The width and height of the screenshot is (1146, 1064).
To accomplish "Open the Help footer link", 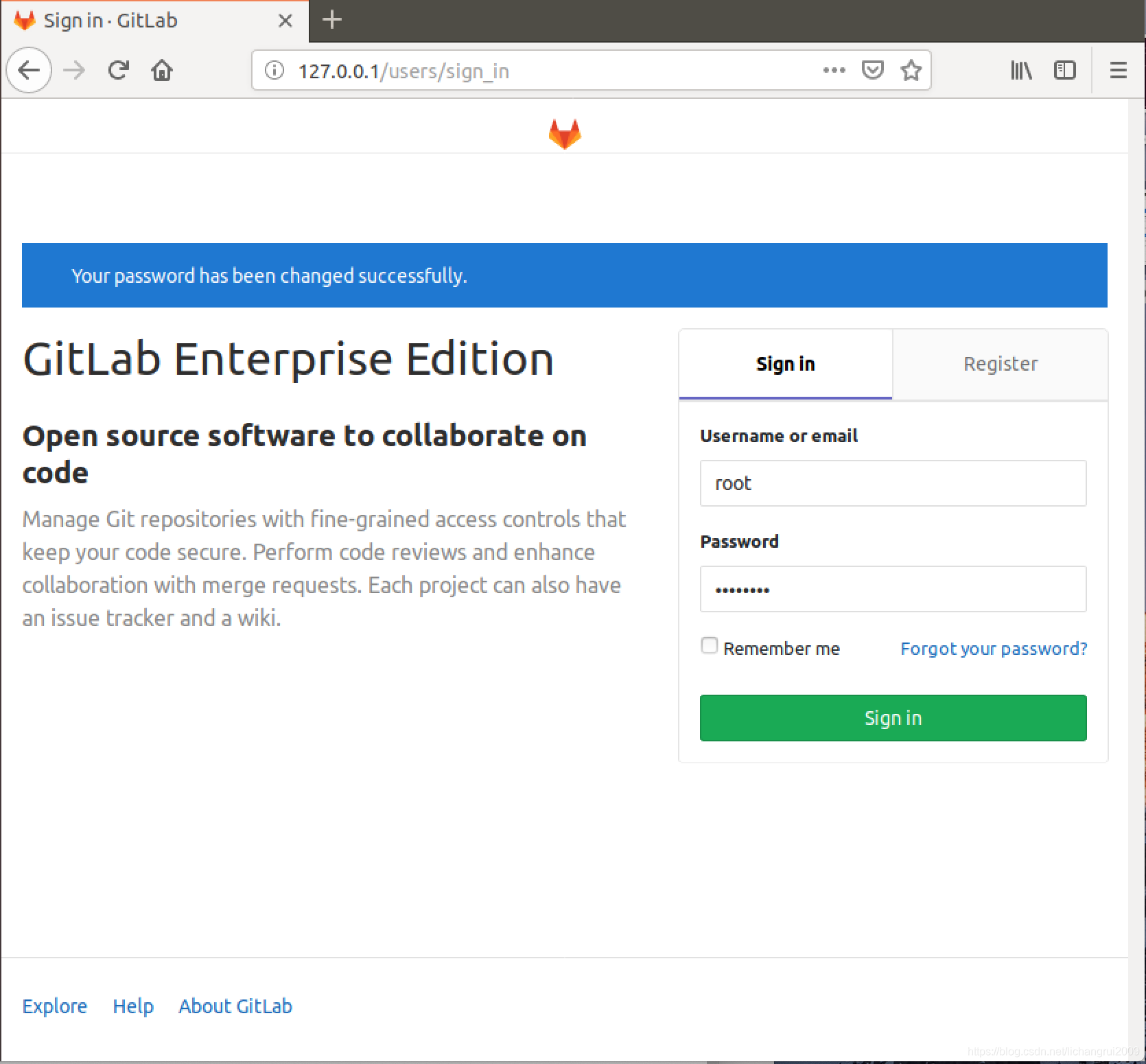I will pos(133,1006).
